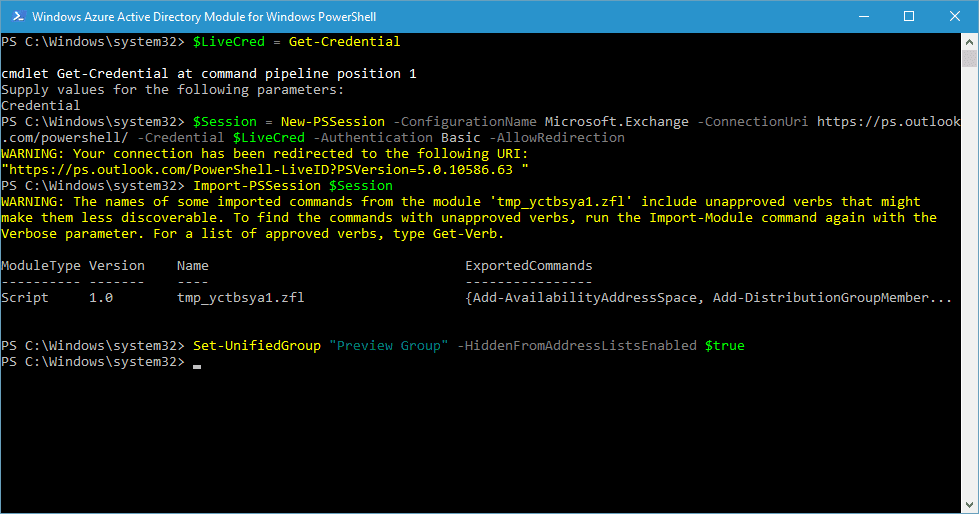Click the Microsoft.Exchange configuration name

click(x=616, y=122)
